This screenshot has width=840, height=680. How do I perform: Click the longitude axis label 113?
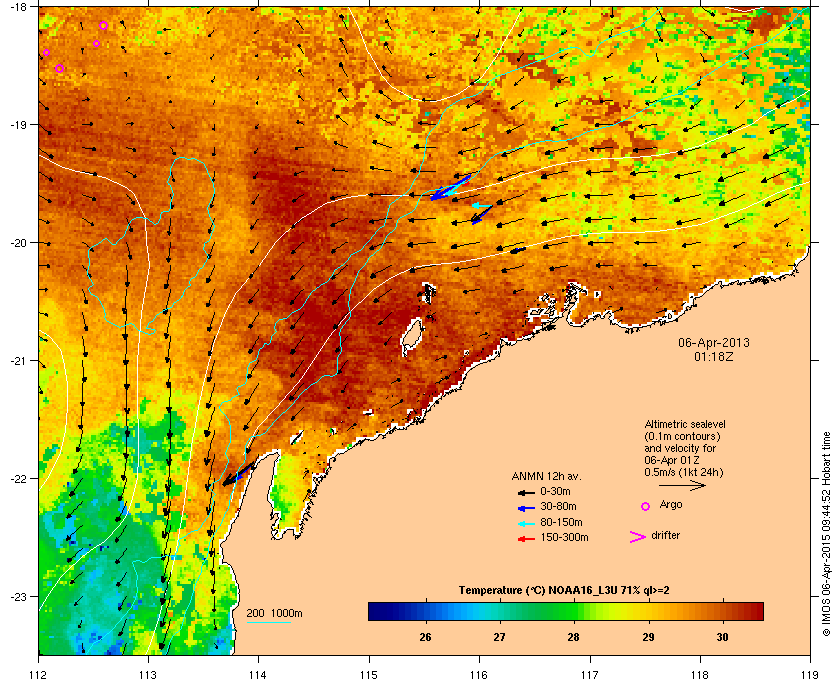pos(148,675)
